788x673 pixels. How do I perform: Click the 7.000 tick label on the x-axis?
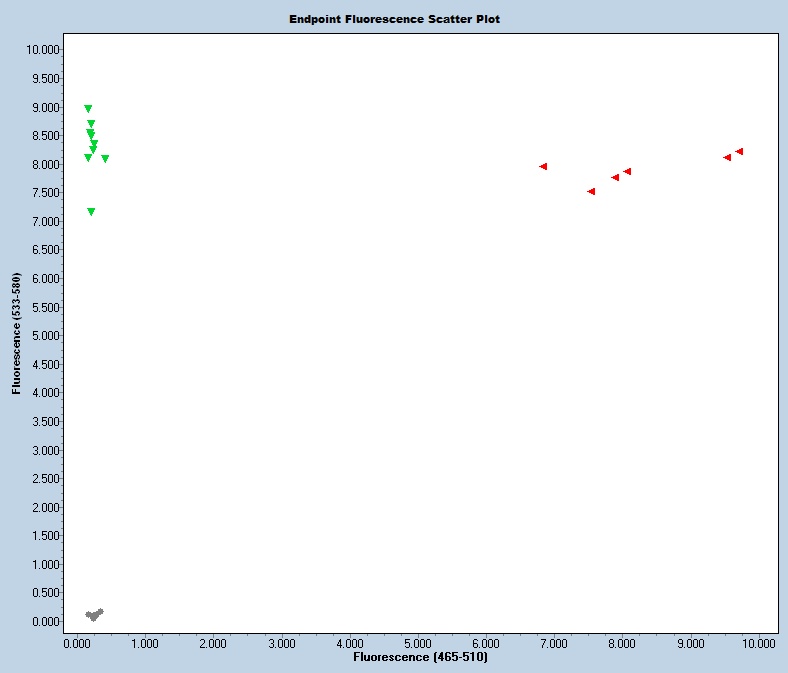pos(553,644)
